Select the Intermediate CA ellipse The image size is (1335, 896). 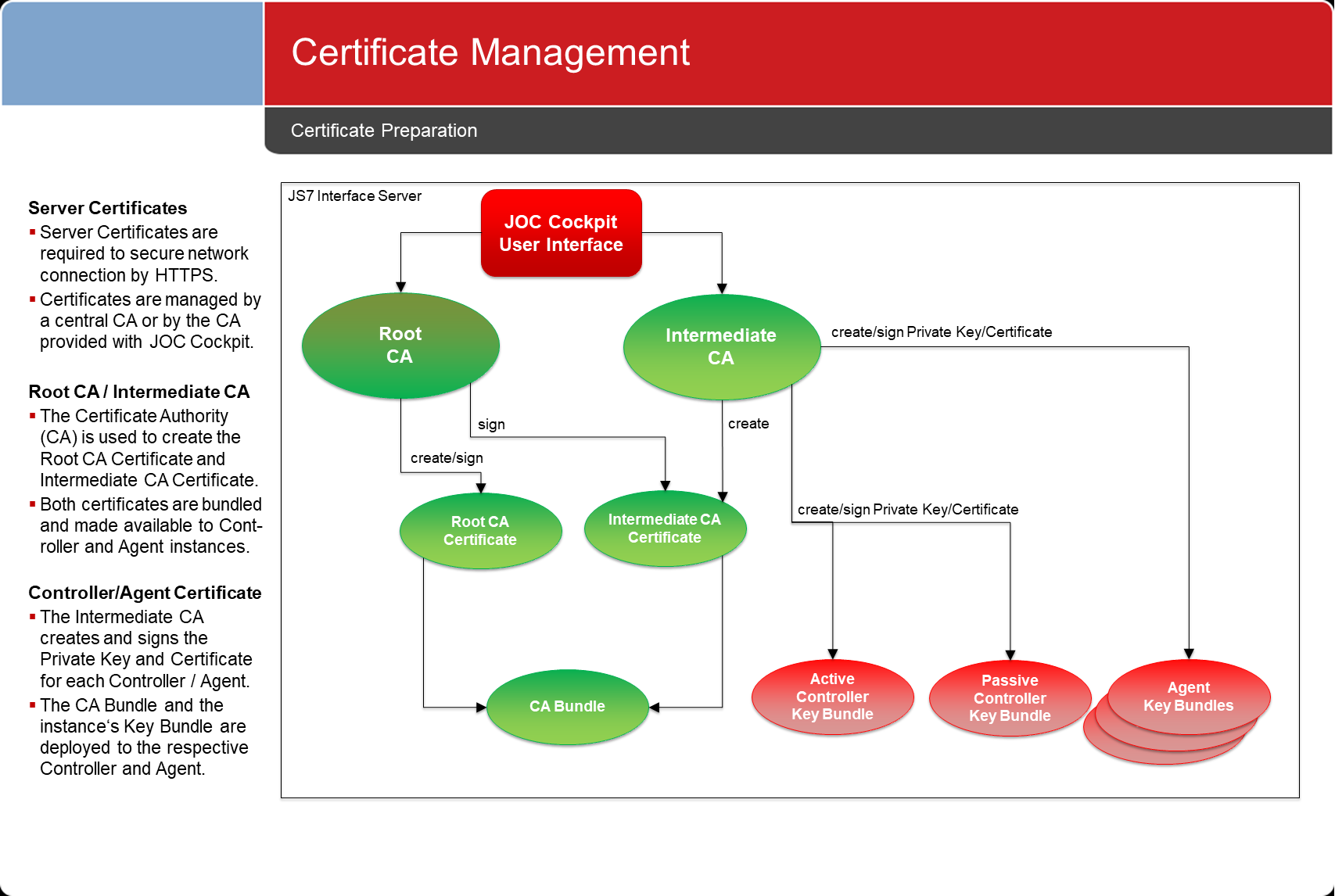[x=722, y=347]
